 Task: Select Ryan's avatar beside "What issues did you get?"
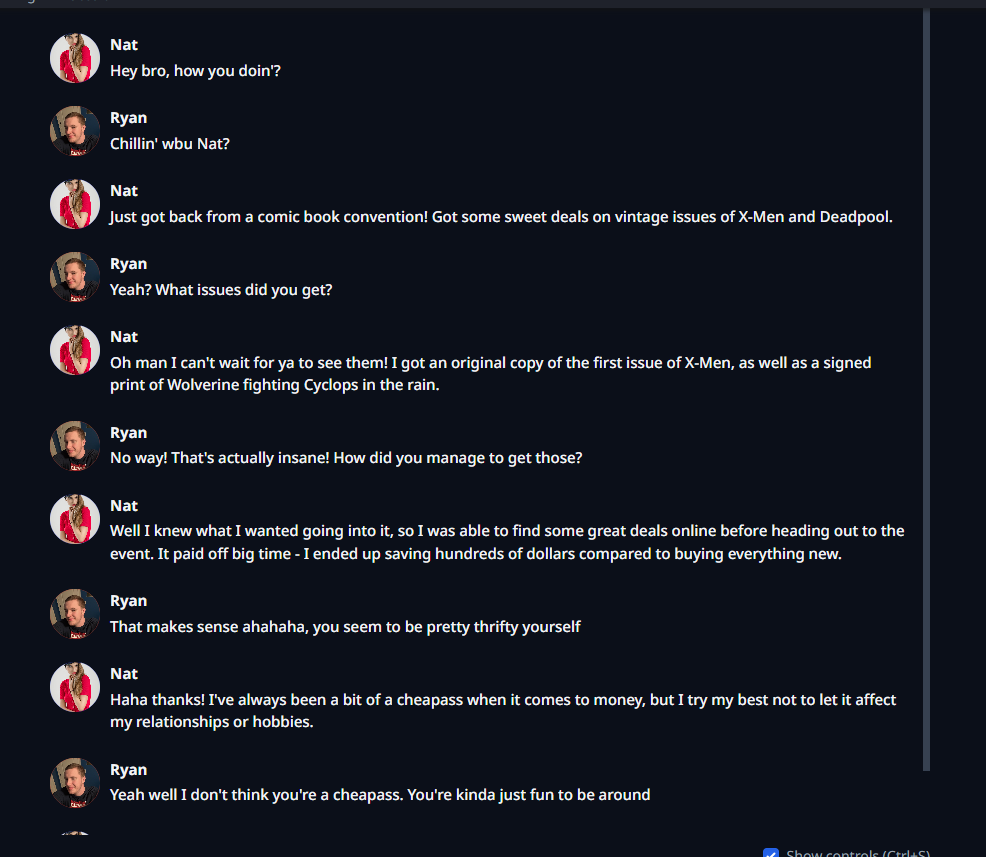pos(75,277)
